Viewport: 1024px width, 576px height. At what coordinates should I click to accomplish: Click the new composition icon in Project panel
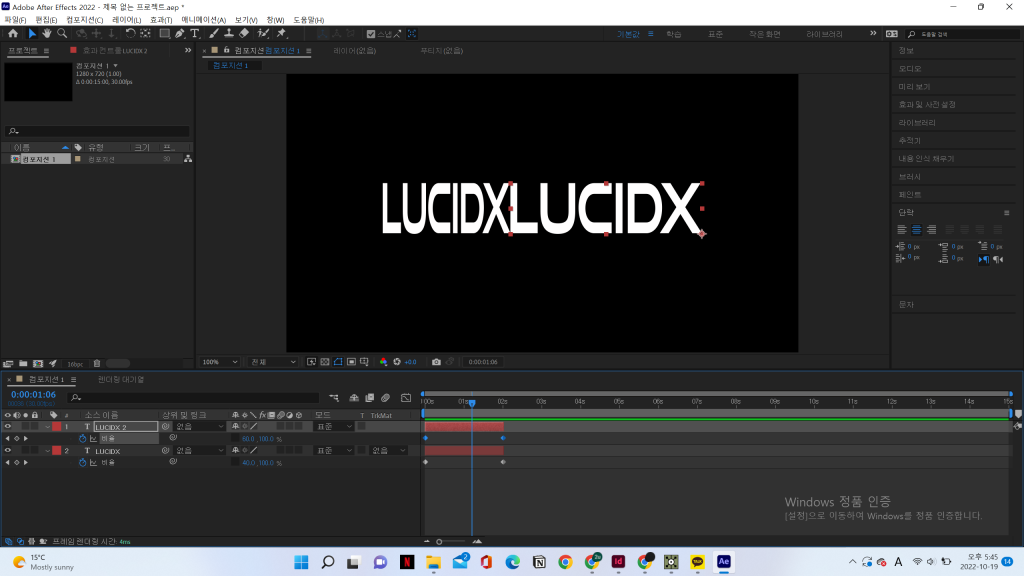pos(38,364)
